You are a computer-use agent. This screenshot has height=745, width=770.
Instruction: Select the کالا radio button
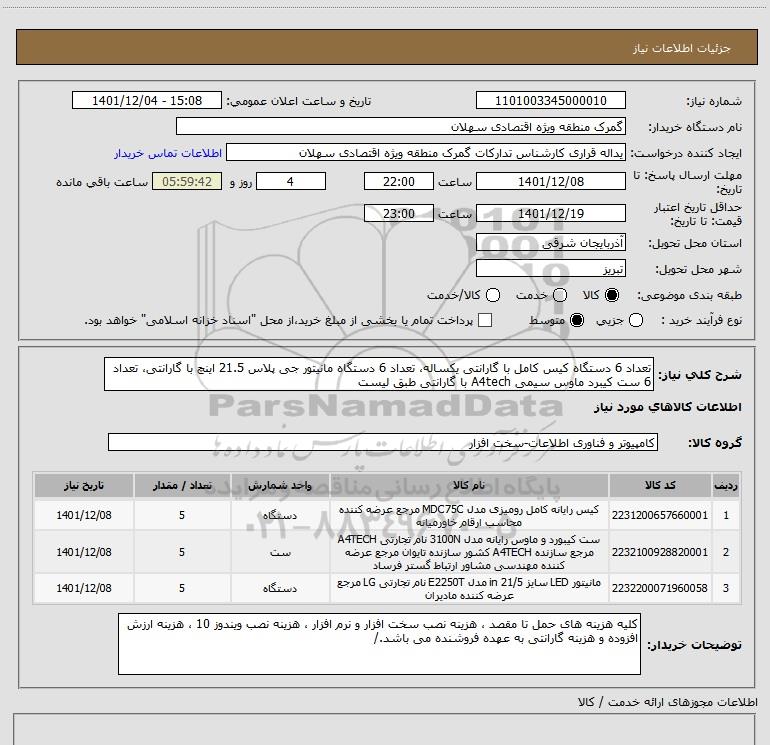point(612,295)
